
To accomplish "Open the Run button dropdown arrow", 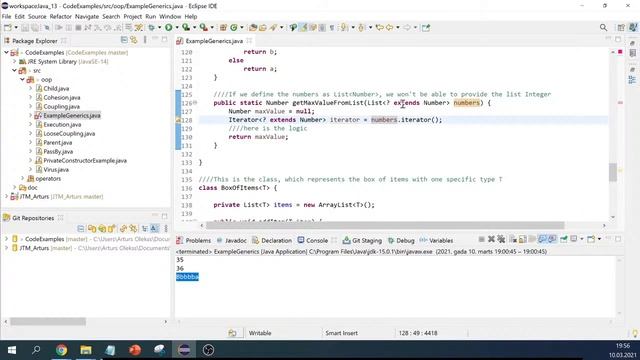I will pos(177,27).
